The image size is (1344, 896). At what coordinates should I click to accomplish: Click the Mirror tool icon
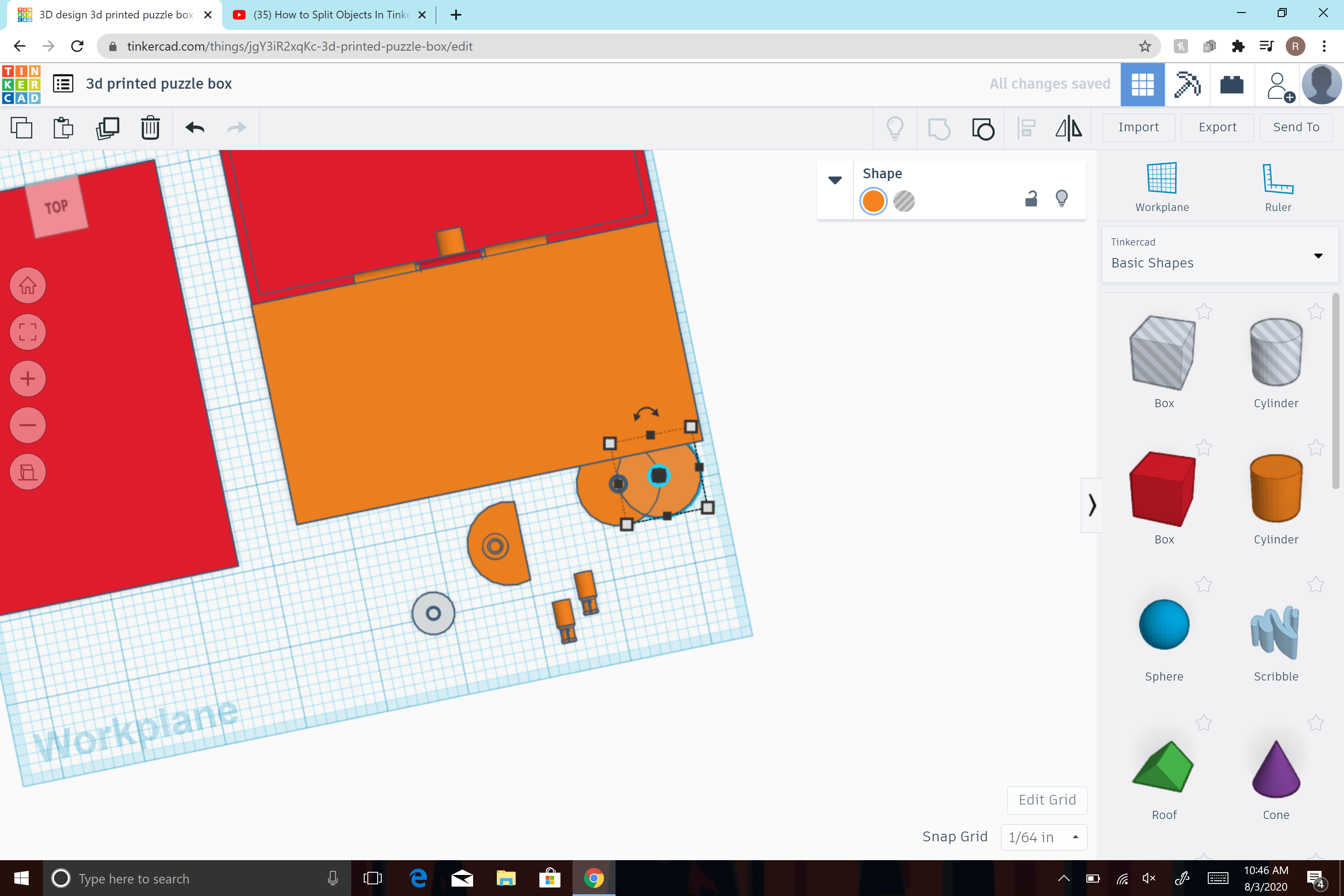point(1068,127)
